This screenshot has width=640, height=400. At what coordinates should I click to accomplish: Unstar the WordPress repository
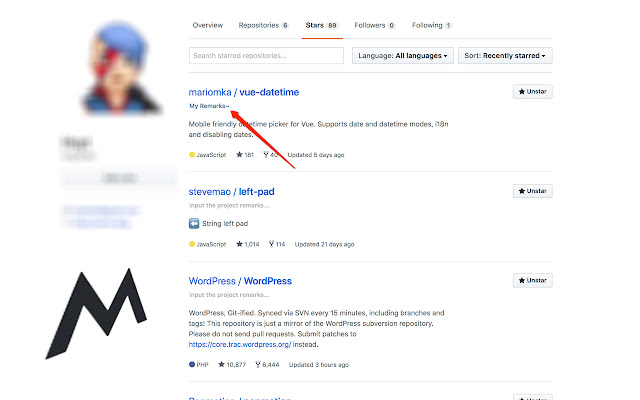533,280
